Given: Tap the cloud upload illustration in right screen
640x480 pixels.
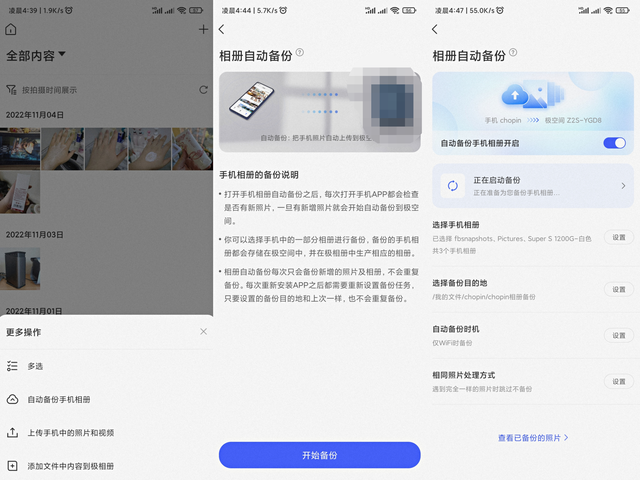Looking at the screenshot, I should click(x=533, y=95).
